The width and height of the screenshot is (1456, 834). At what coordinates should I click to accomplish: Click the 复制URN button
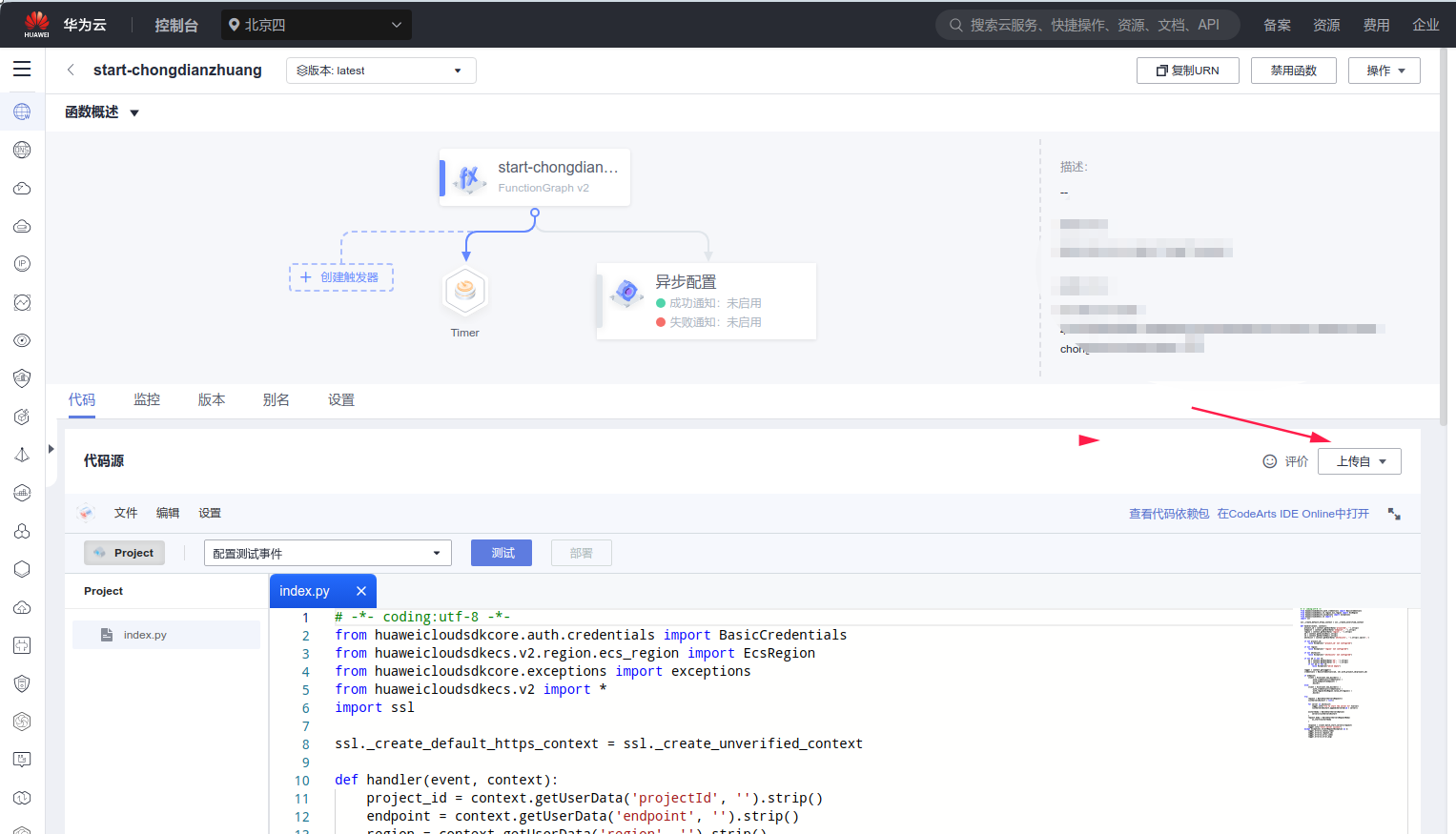[x=1188, y=71]
